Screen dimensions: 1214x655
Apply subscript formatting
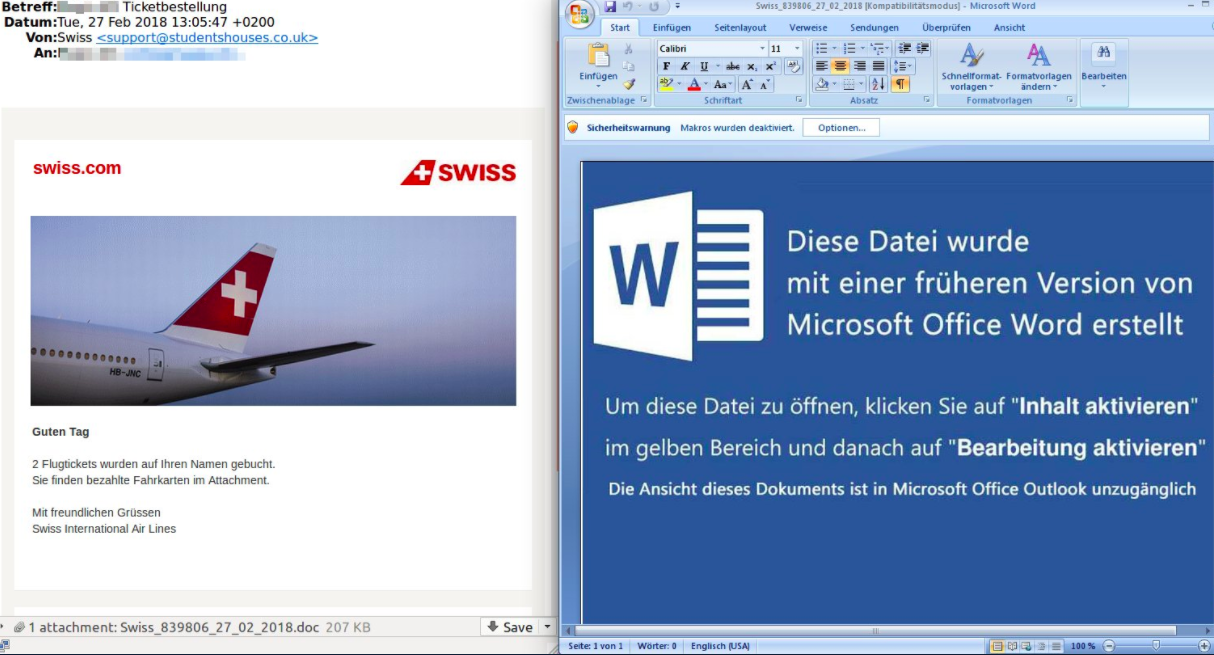(752, 66)
